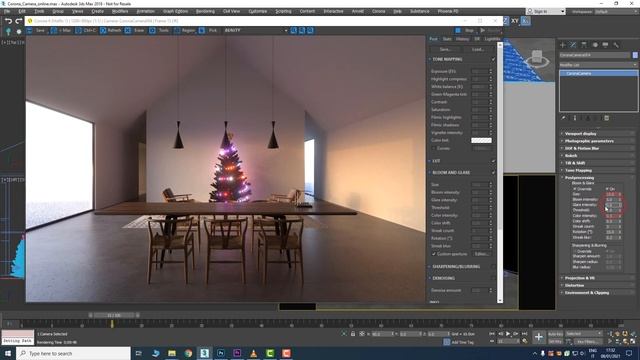Toggle Sharpening & Blurring Override checkbox
Screen dimensions: 640x360
click(x=575, y=251)
